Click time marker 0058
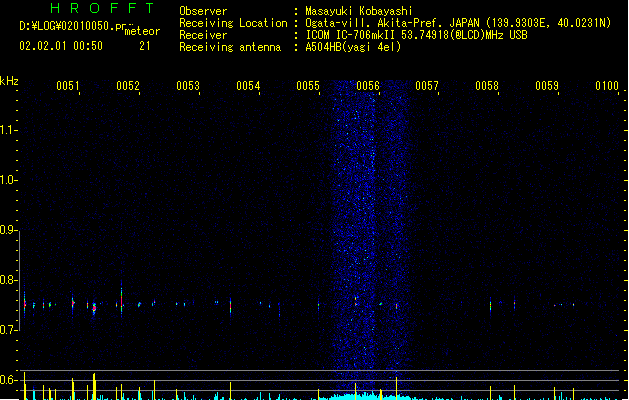Viewport: 629px width, 400px height. pos(487,86)
